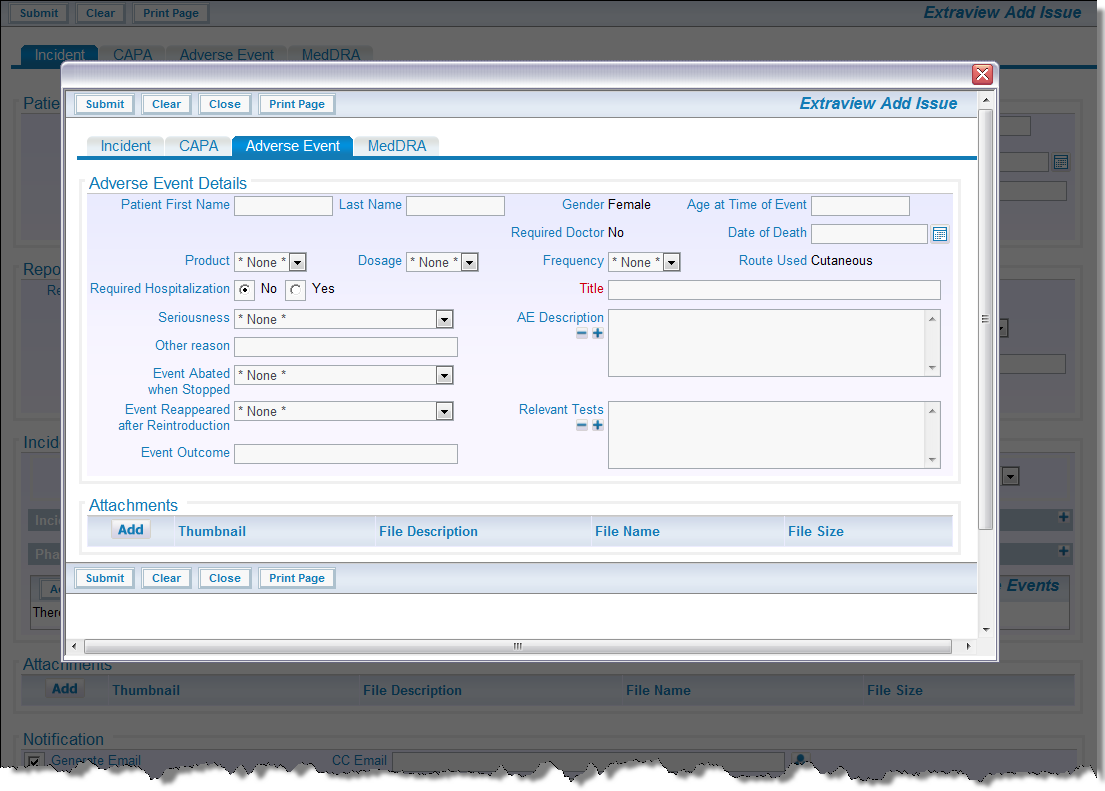Click File Description column header in popup

coord(428,532)
